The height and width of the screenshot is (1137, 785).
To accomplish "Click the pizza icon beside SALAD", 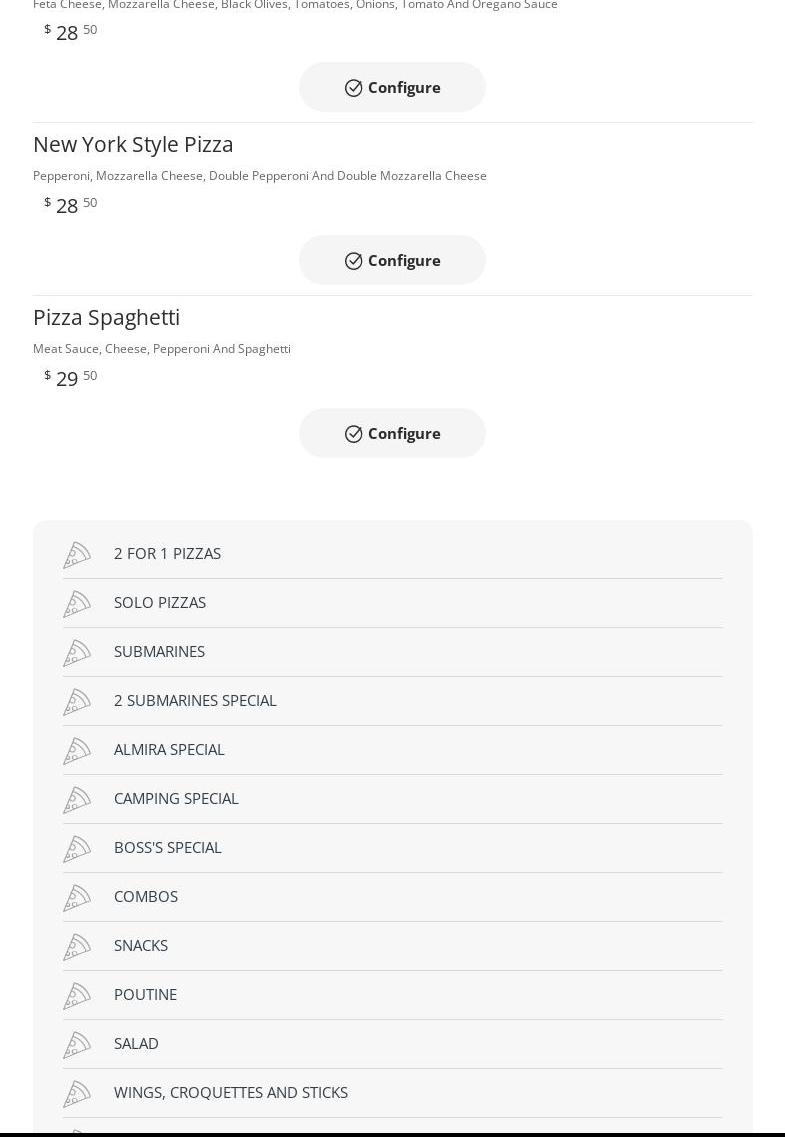I will pyautogui.click(x=77, y=1045).
